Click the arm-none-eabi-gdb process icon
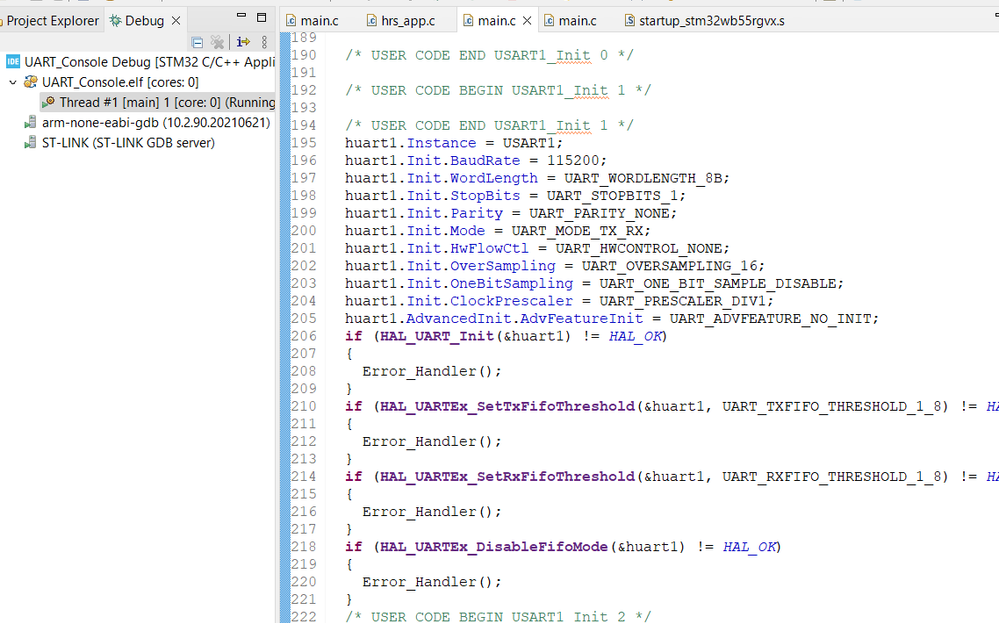The height and width of the screenshot is (623, 999). tap(30, 122)
